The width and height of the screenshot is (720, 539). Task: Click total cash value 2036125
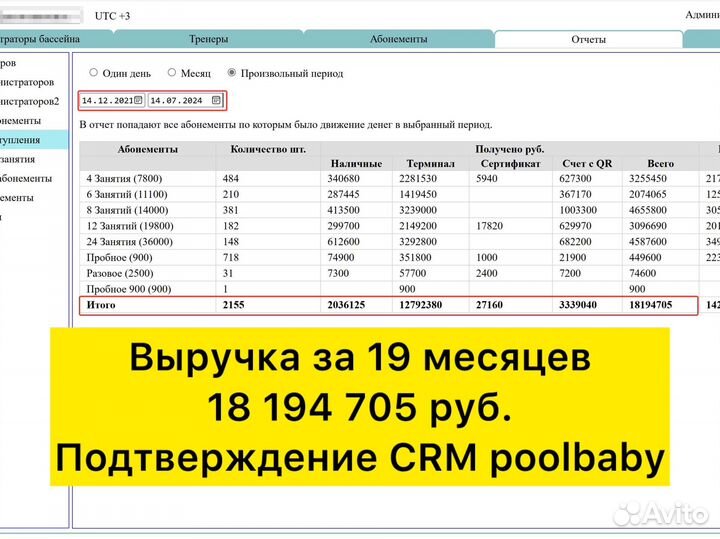coord(346,305)
